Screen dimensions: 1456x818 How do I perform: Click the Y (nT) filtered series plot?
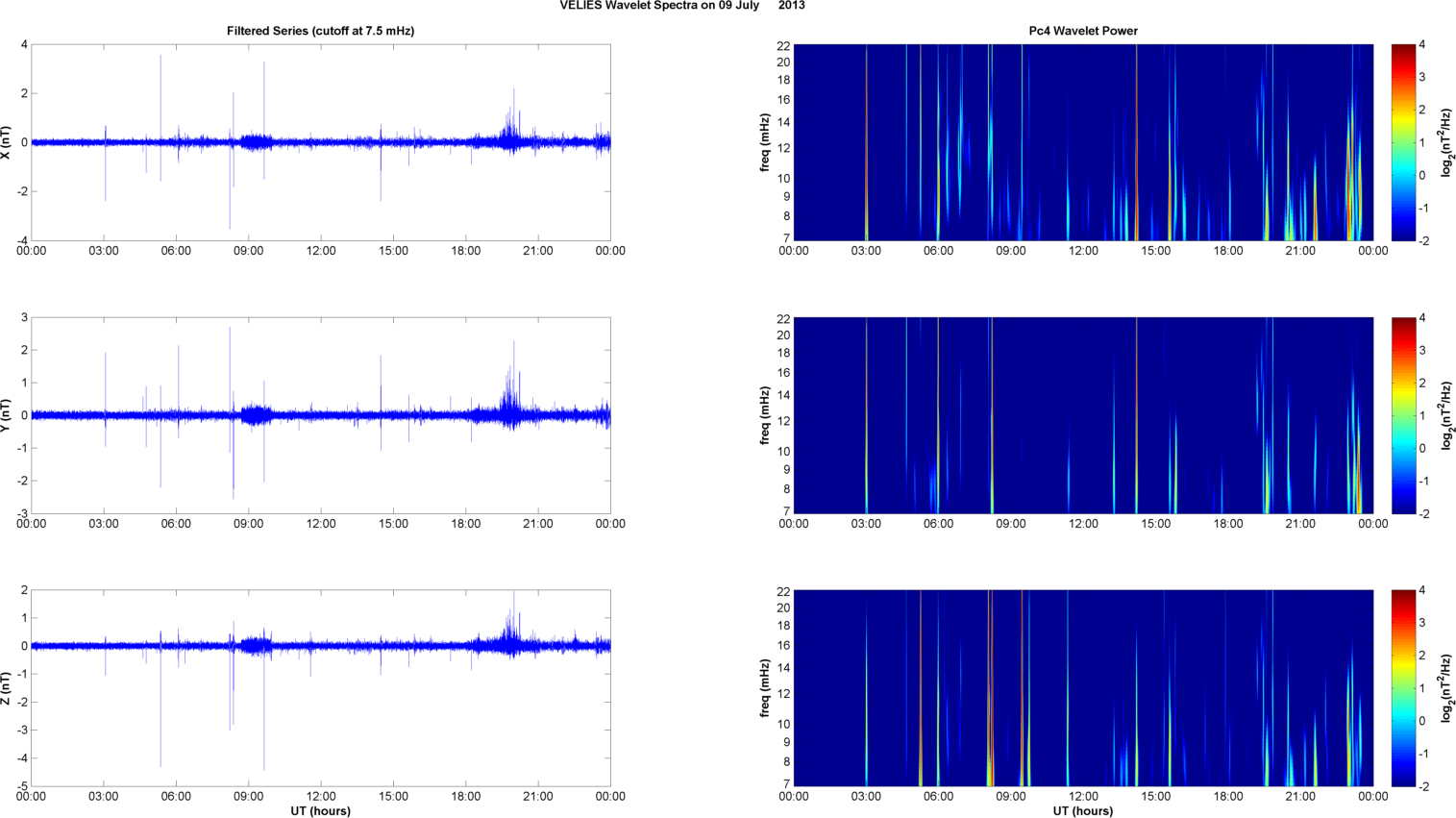coord(321,415)
